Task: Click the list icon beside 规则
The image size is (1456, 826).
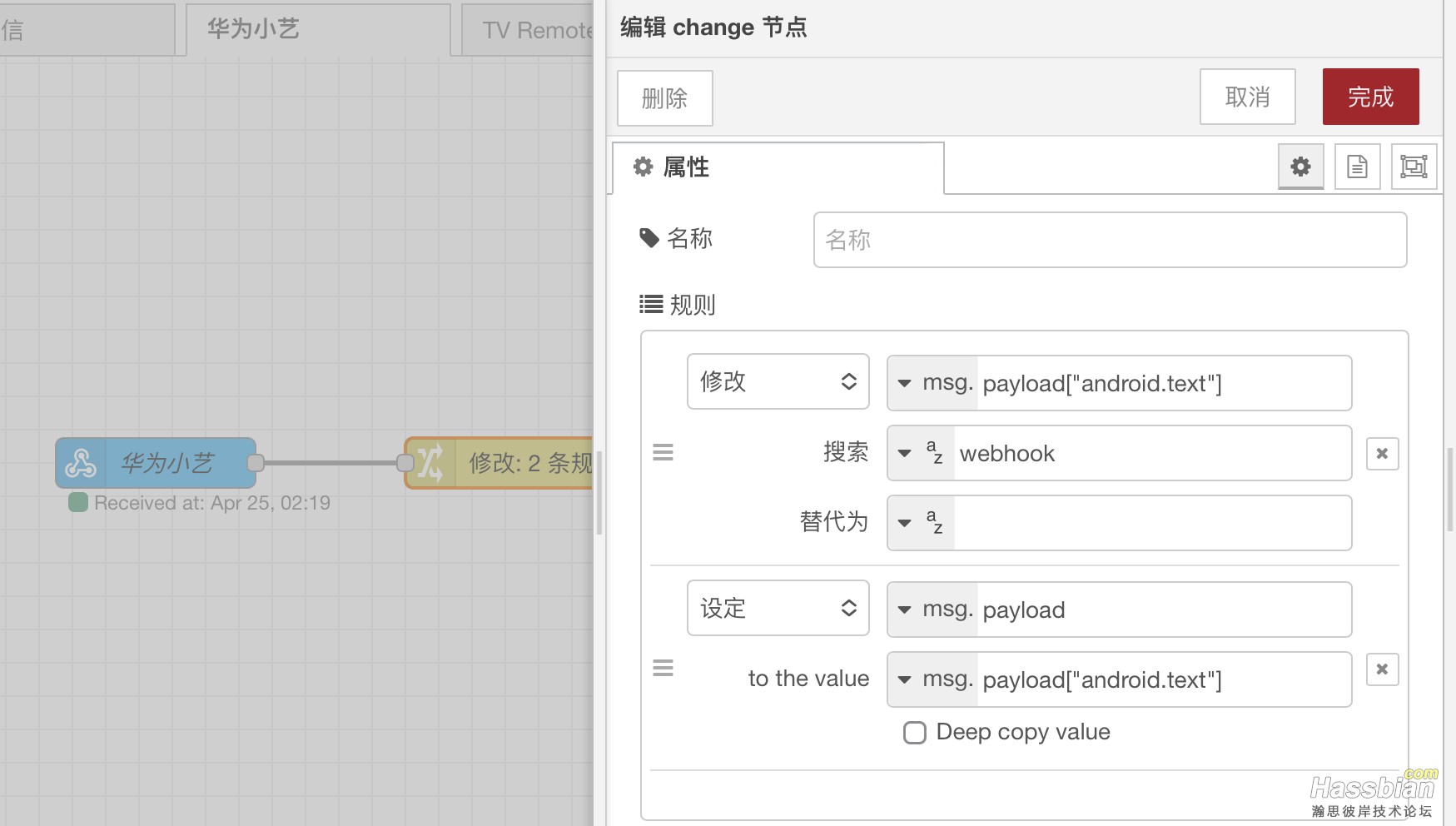Action: (x=651, y=304)
